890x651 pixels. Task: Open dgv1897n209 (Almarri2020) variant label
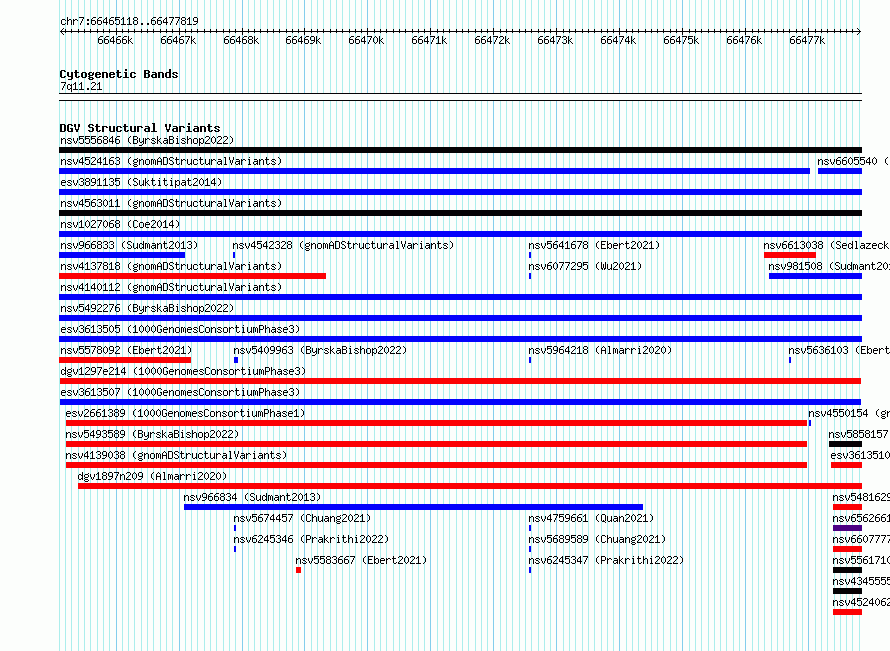click(x=152, y=476)
